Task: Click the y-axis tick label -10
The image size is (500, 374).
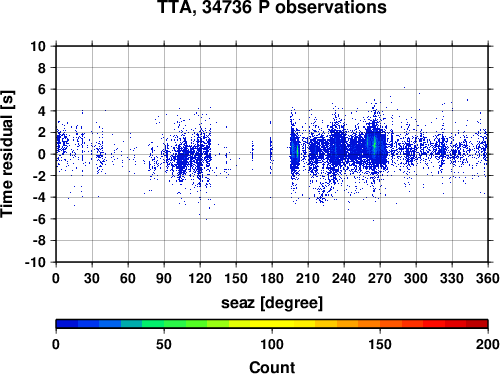Action: pos(35,262)
